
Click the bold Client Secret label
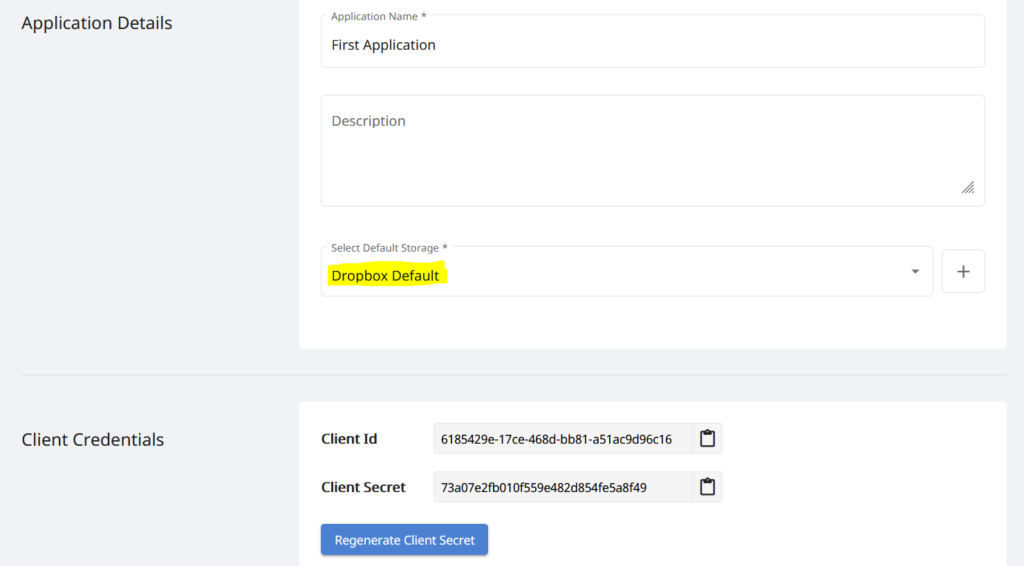coord(363,488)
